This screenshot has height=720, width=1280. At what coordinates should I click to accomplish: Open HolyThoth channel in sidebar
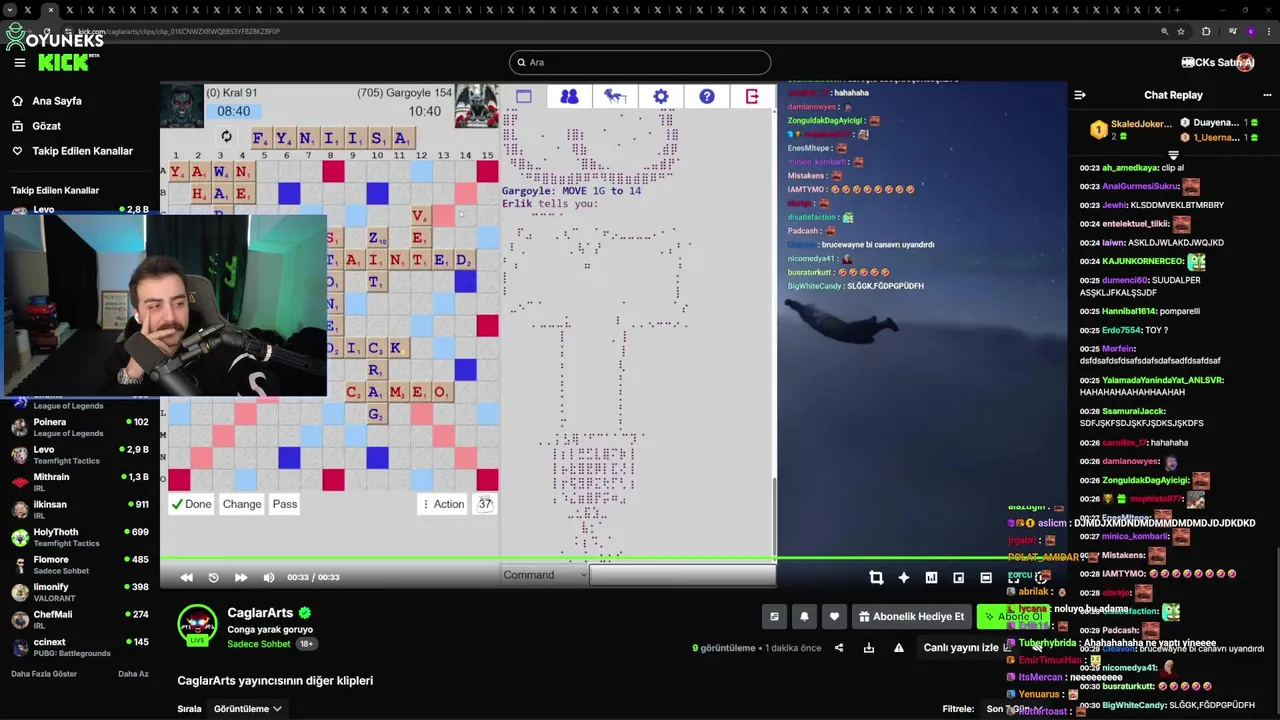(x=79, y=537)
